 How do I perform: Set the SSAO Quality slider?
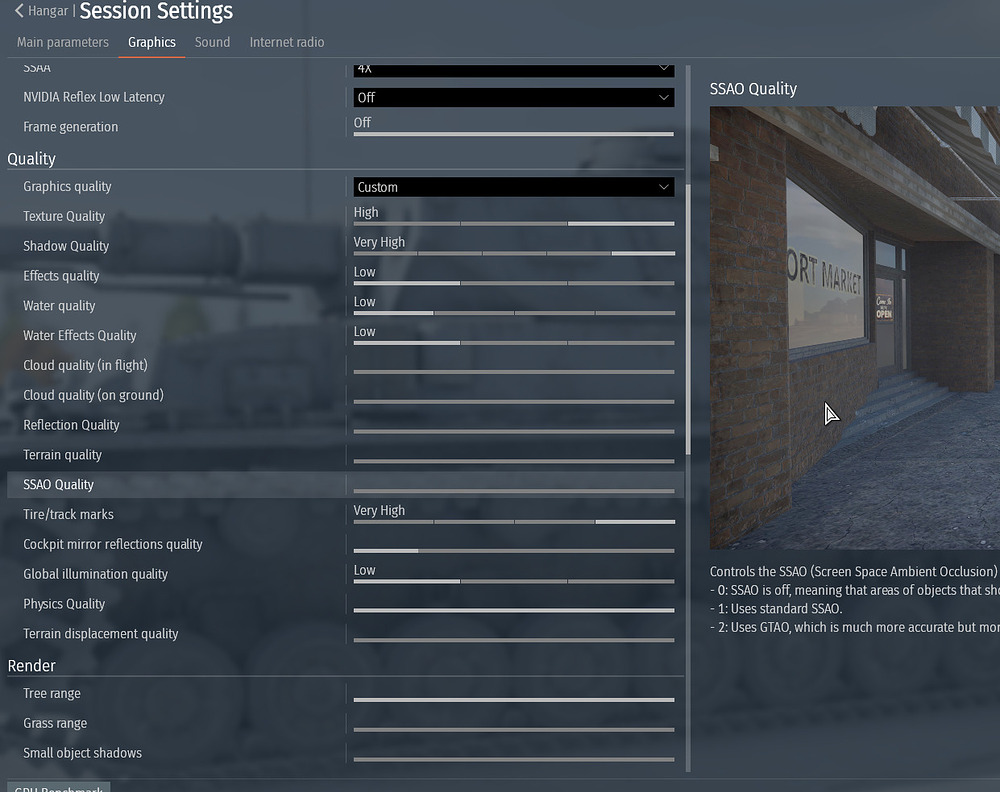[513, 491]
